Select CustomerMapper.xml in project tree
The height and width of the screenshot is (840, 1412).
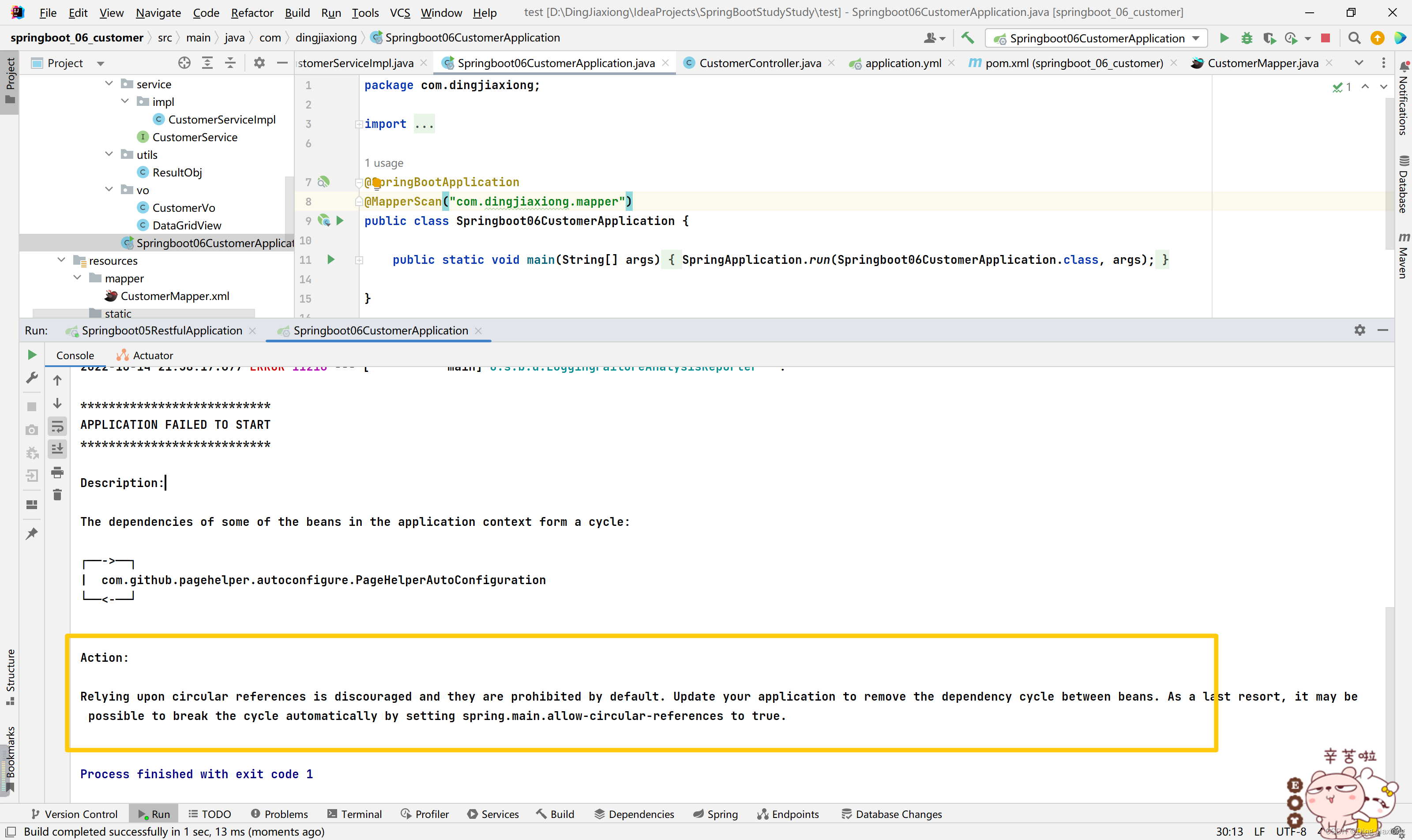[x=174, y=296]
